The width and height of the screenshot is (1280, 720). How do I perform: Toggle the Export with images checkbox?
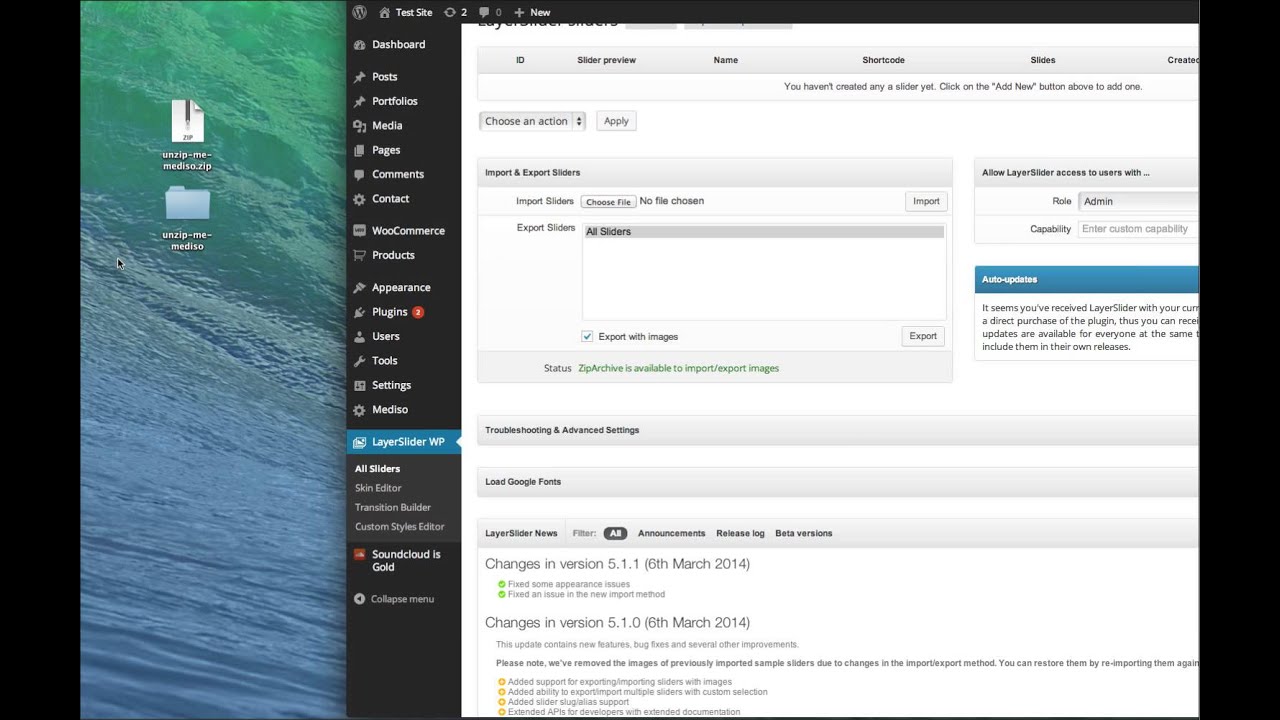(587, 337)
